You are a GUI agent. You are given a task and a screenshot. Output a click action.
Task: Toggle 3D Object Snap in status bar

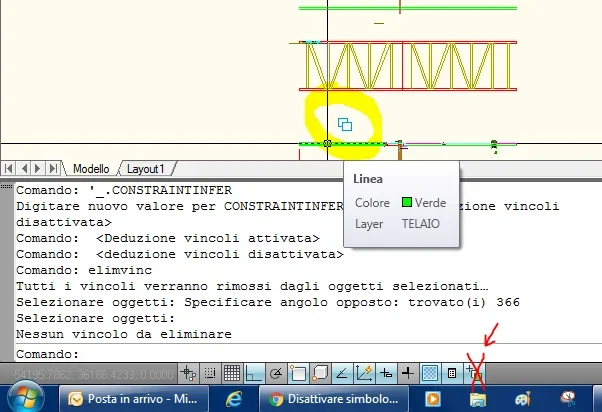click(x=320, y=373)
